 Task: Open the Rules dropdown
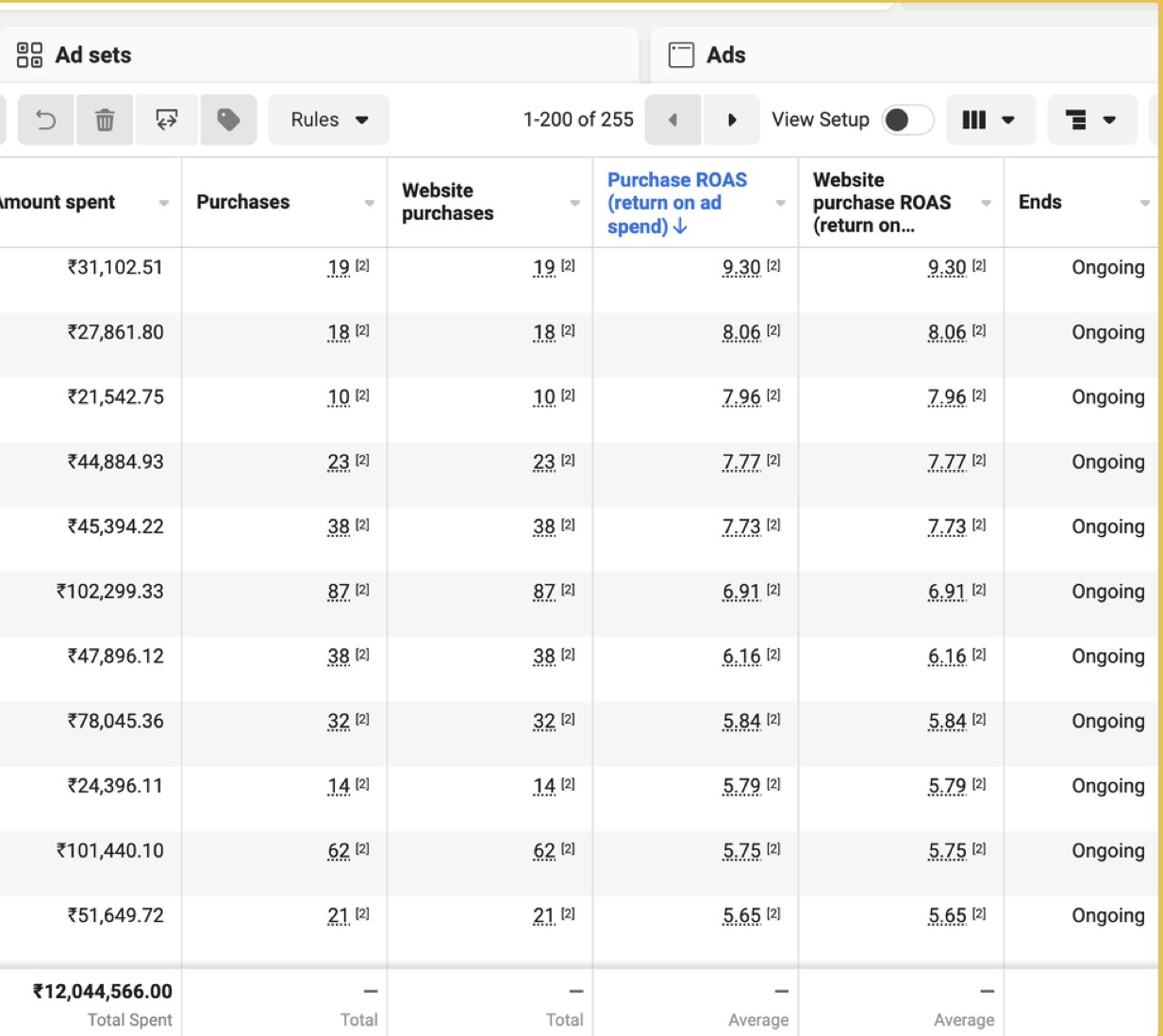coord(328,120)
